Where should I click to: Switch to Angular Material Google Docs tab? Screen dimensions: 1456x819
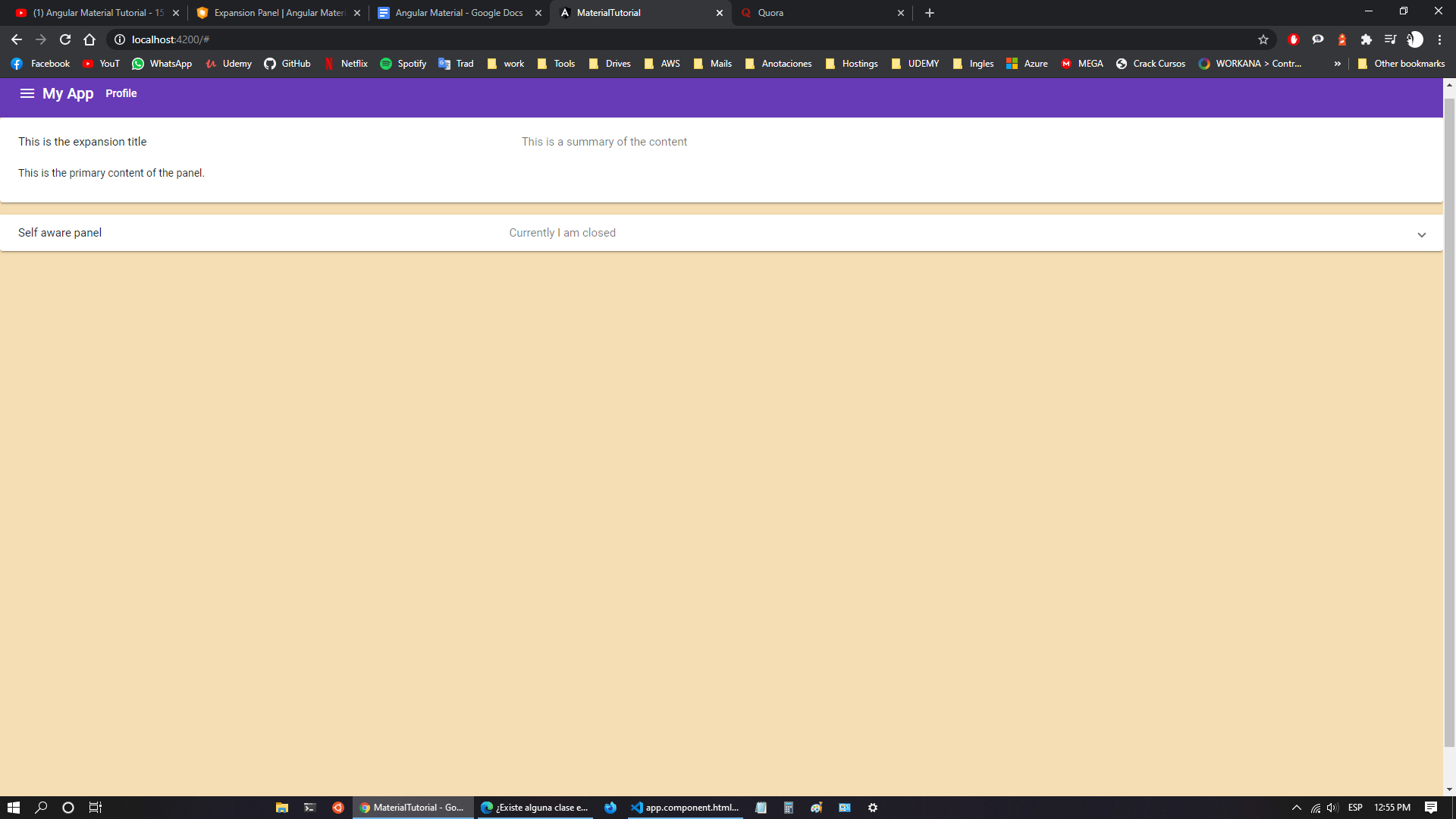(x=458, y=13)
